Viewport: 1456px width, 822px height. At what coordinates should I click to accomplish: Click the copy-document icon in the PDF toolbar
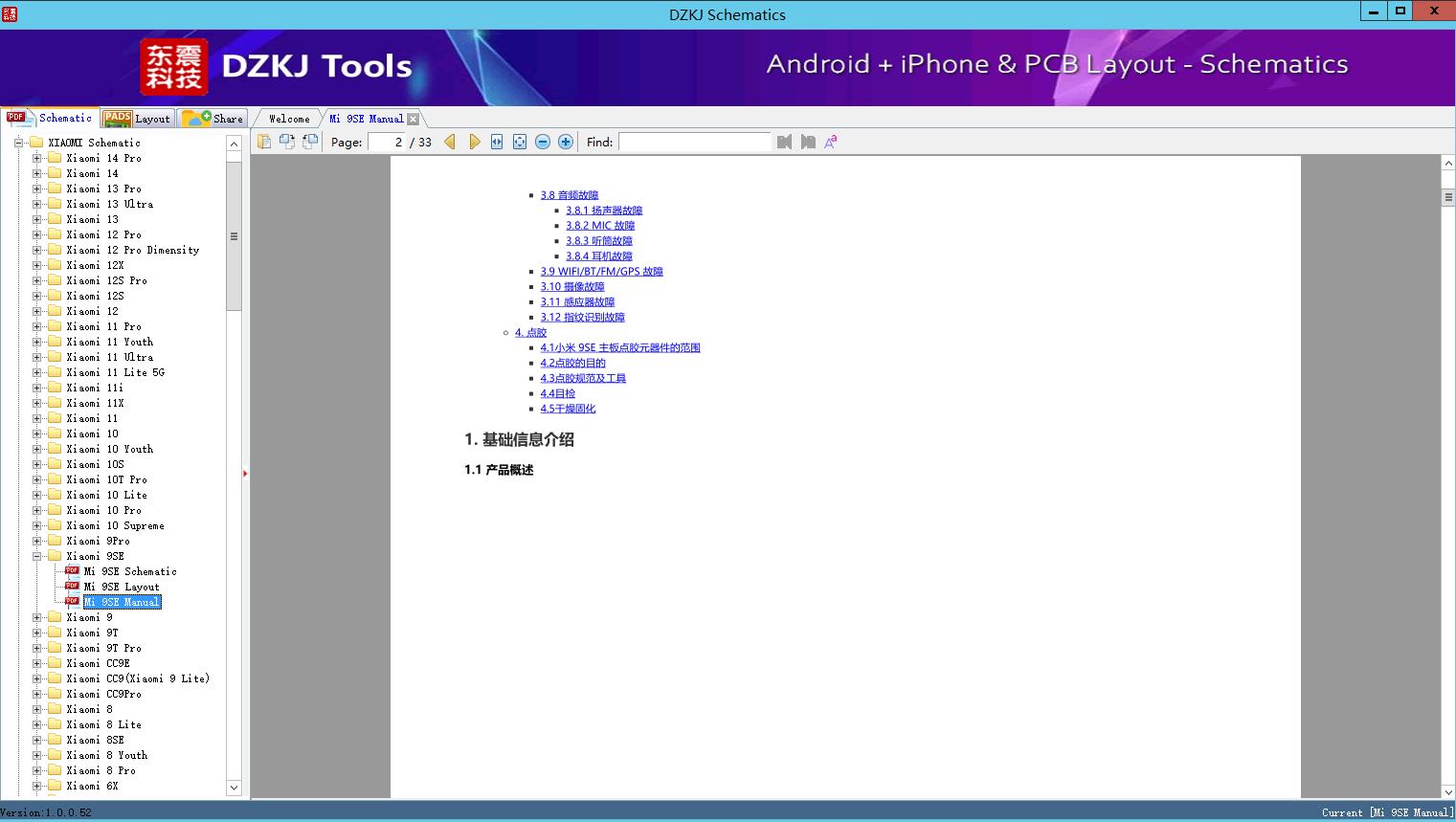click(263, 142)
